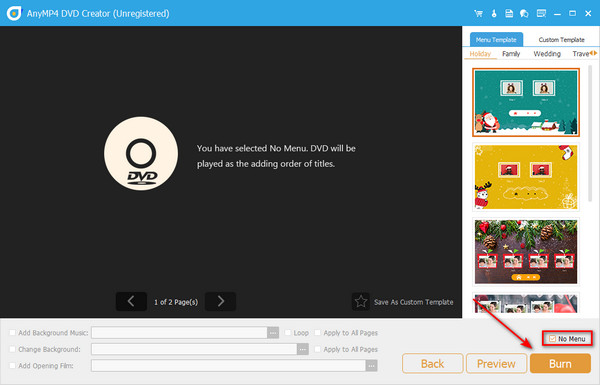Enable Add Opening Film checkbox

click(x=13, y=365)
